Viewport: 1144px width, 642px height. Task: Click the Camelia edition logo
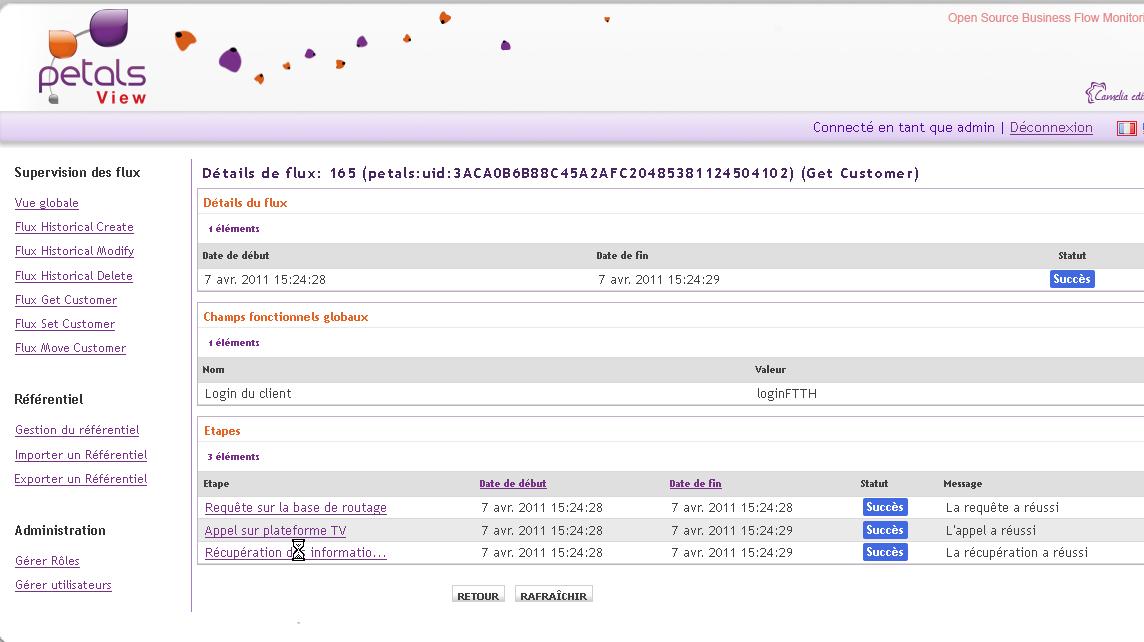(1114, 94)
